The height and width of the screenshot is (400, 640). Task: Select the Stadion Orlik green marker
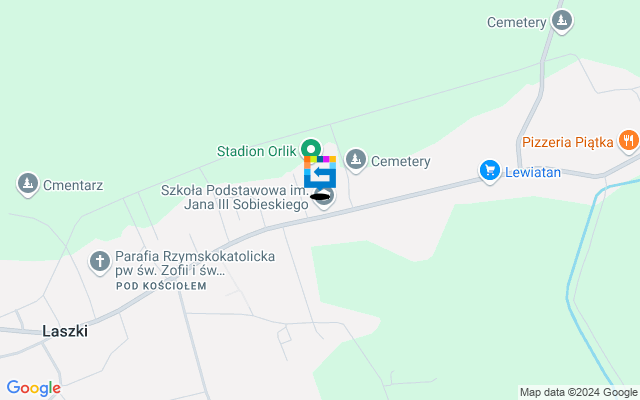[x=311, y=148]
